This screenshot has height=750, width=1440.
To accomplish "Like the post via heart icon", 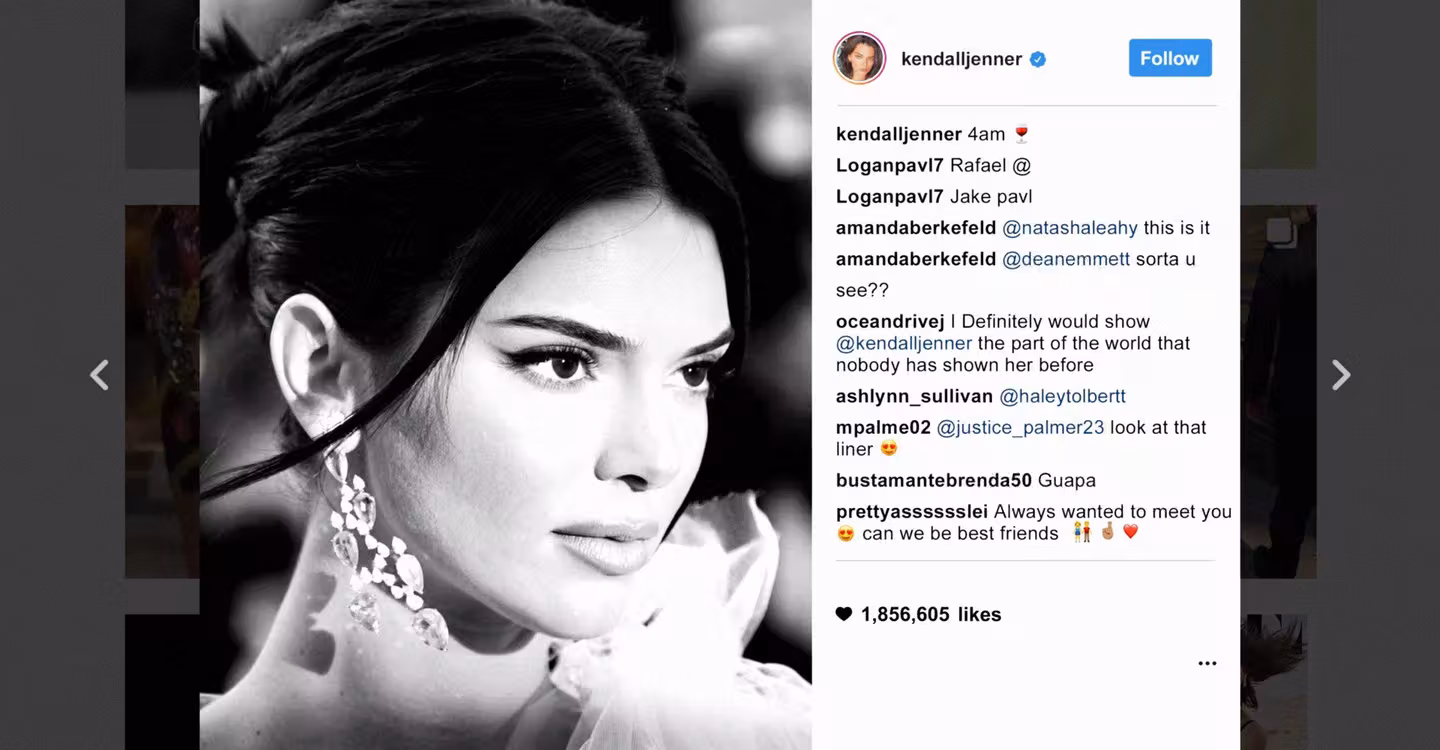I will pyautogui.click(x=844, y=614).
